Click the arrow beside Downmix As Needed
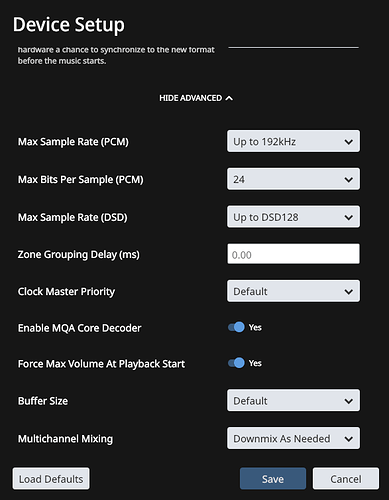 pyautogui.click(x=349, y=439)
